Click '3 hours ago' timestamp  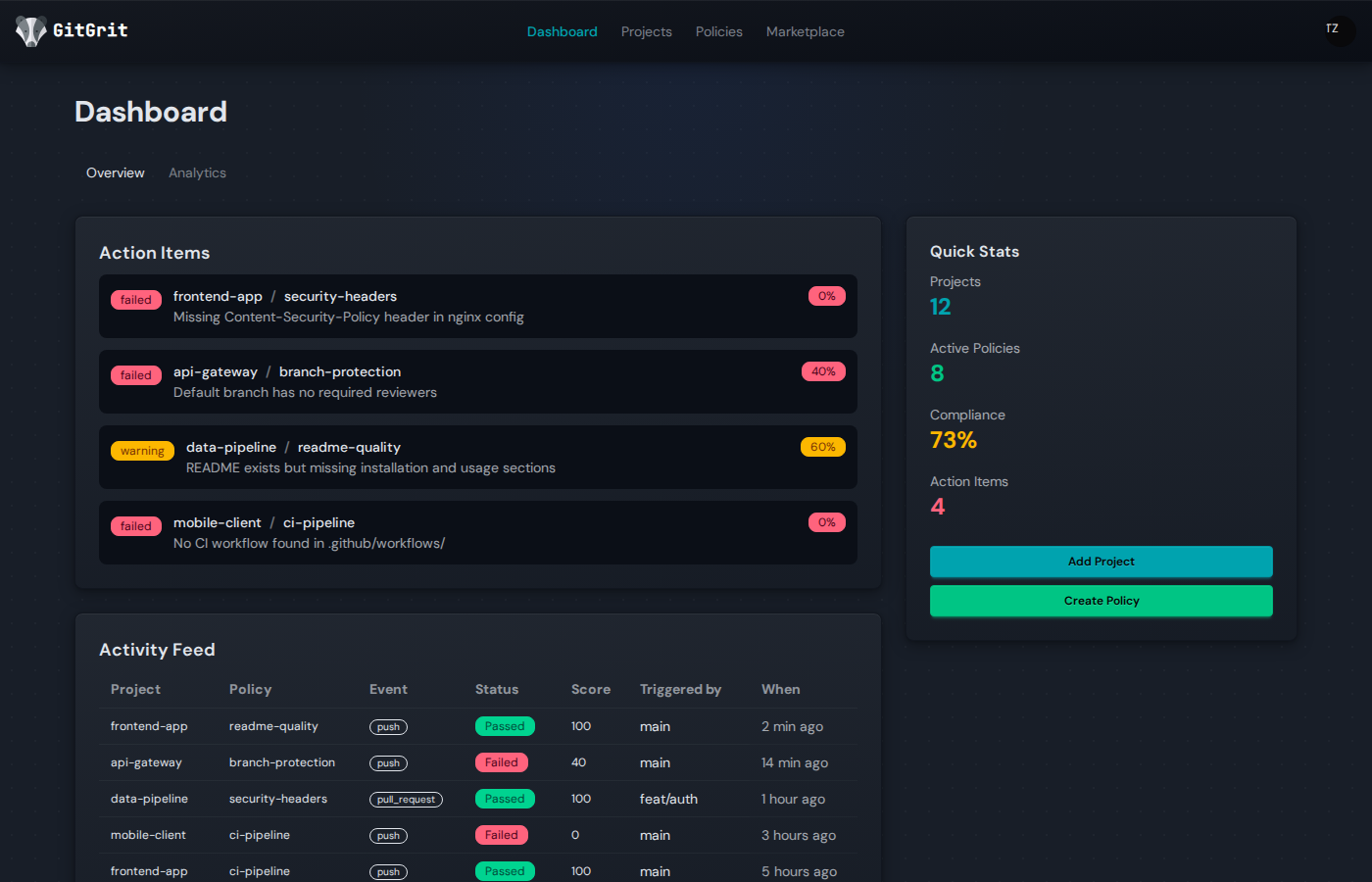[x=799, y=835]
